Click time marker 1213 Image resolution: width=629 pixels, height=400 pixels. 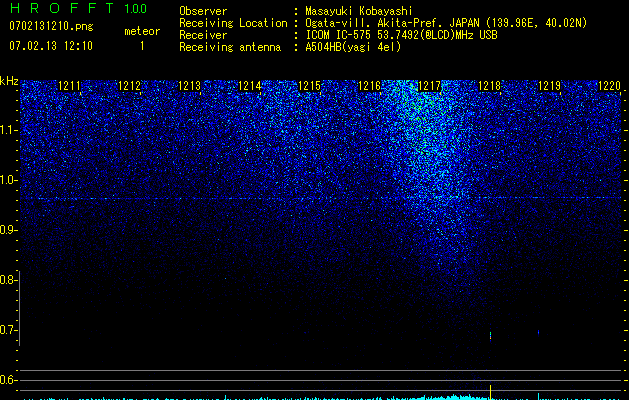[x=189, y=85]
